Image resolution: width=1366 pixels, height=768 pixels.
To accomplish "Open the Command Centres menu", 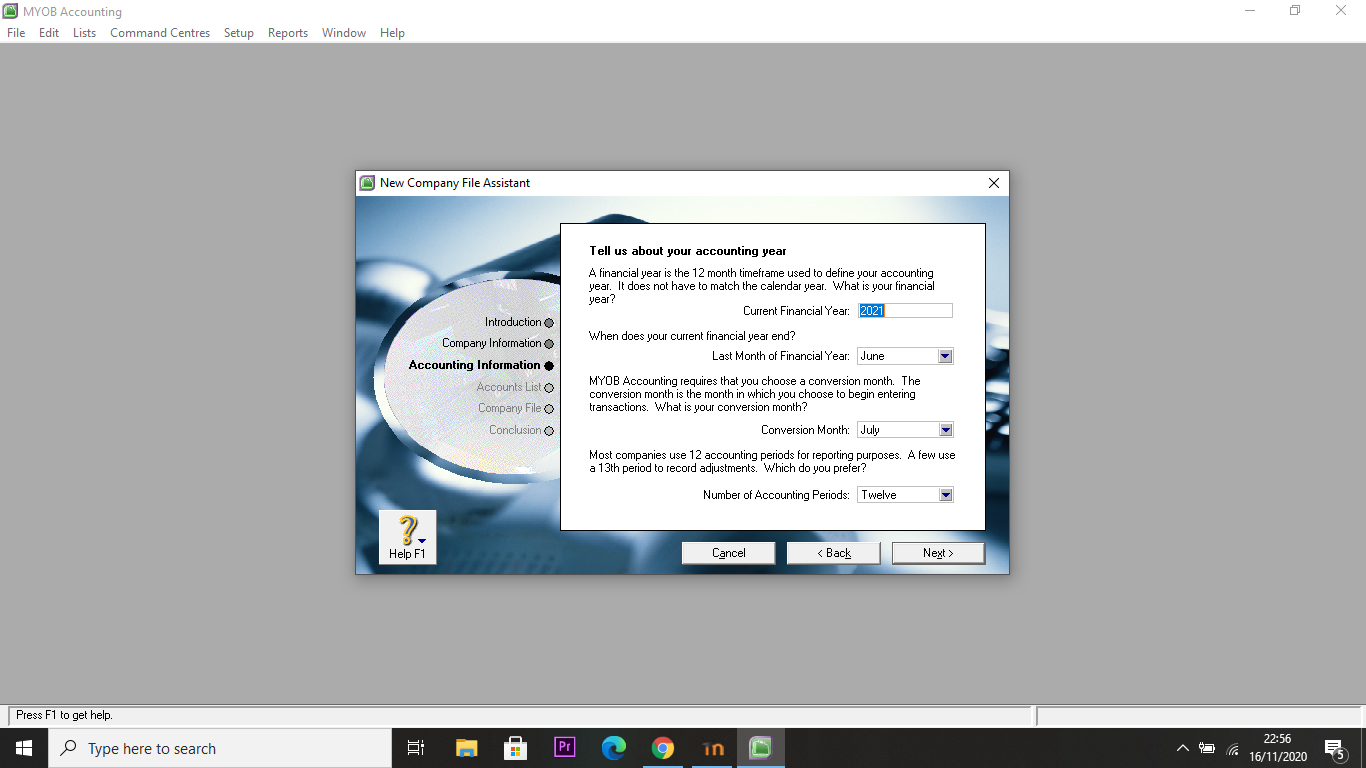I will 160,33.
